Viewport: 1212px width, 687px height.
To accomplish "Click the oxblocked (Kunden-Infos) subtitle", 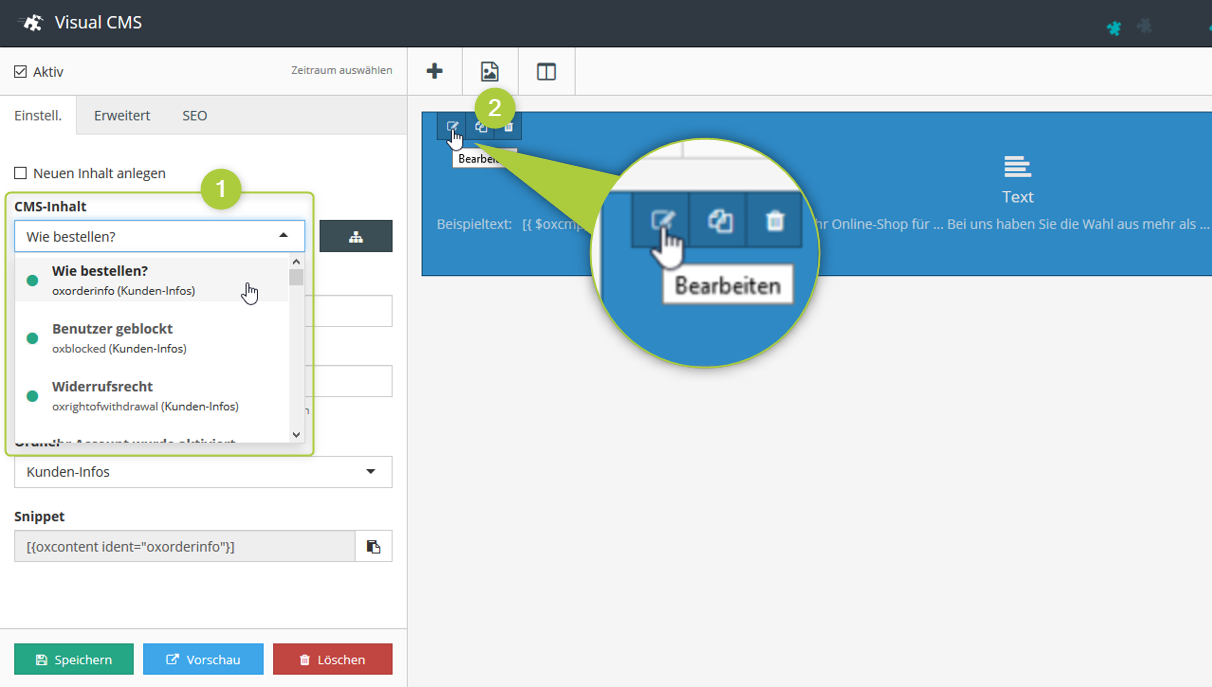I will point(119,349).
